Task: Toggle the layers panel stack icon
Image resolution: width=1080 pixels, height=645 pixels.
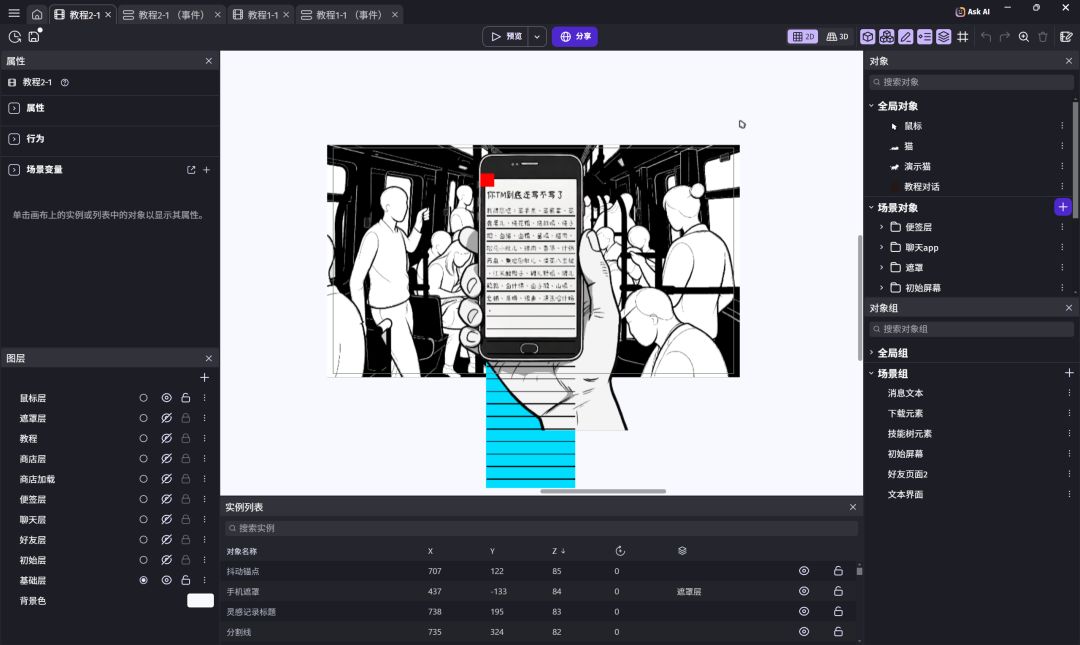Action: (944, 37)
